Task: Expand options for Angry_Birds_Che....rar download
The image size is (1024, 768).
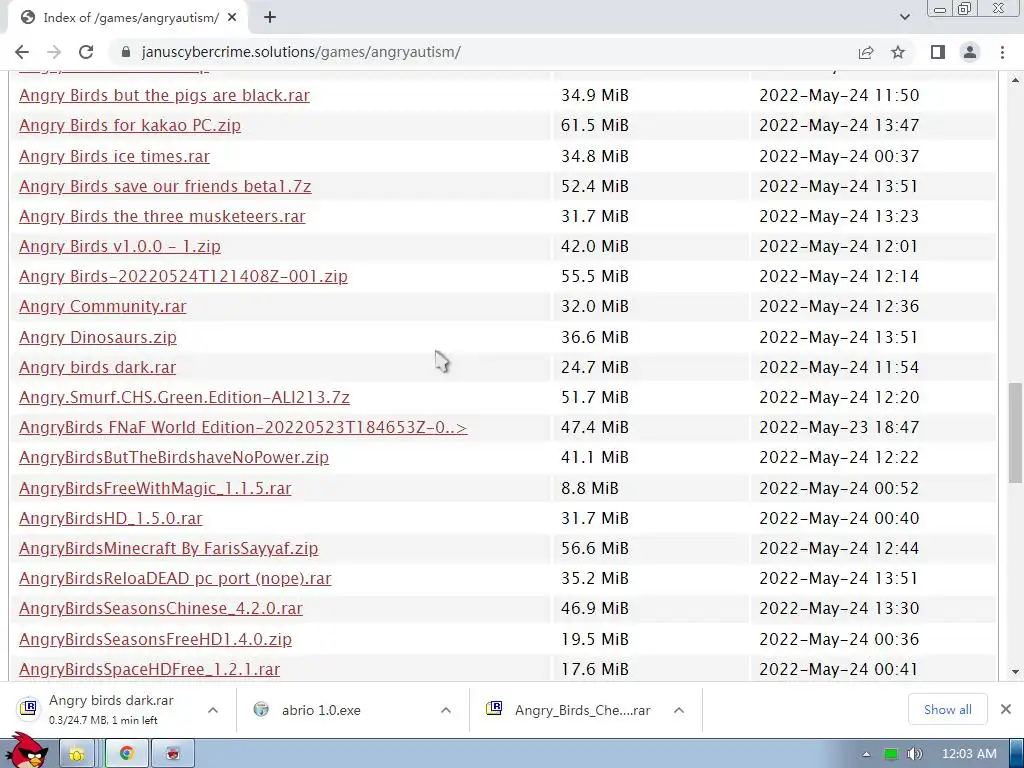Action: click(x=679, y=710)
